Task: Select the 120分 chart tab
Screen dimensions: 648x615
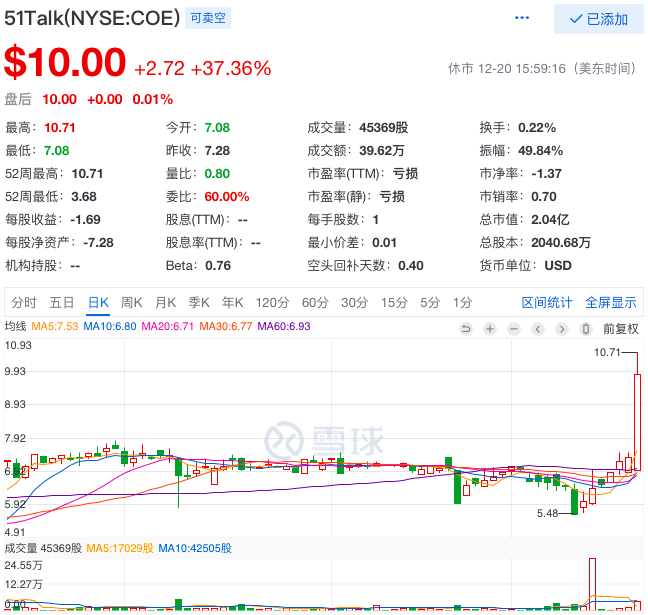Action: [x=272, y=303]
